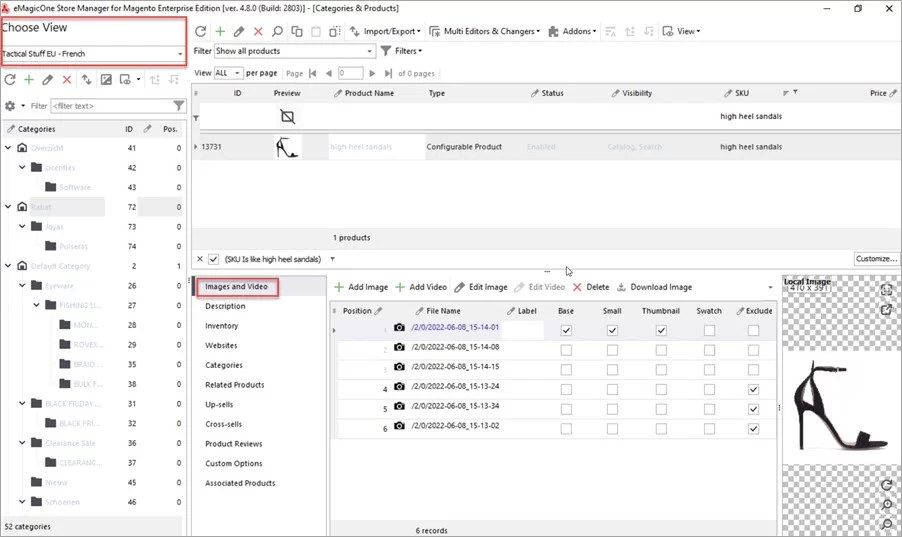
Task: Open the Customize filter button
Action: click(876, 259)
